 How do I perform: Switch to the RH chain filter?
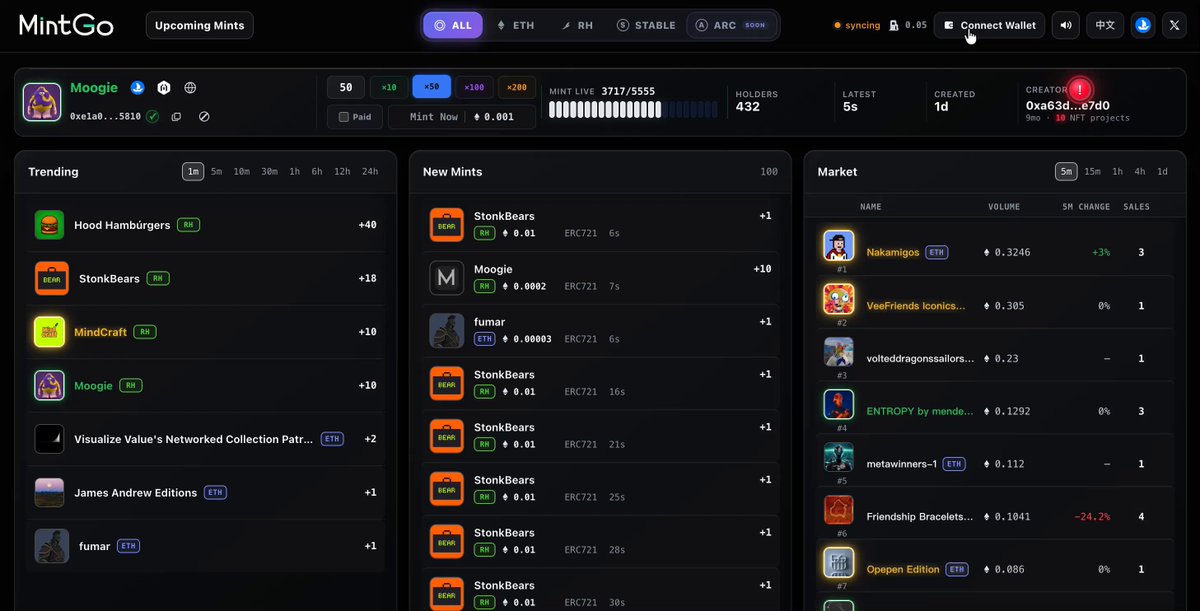[576, 25]
